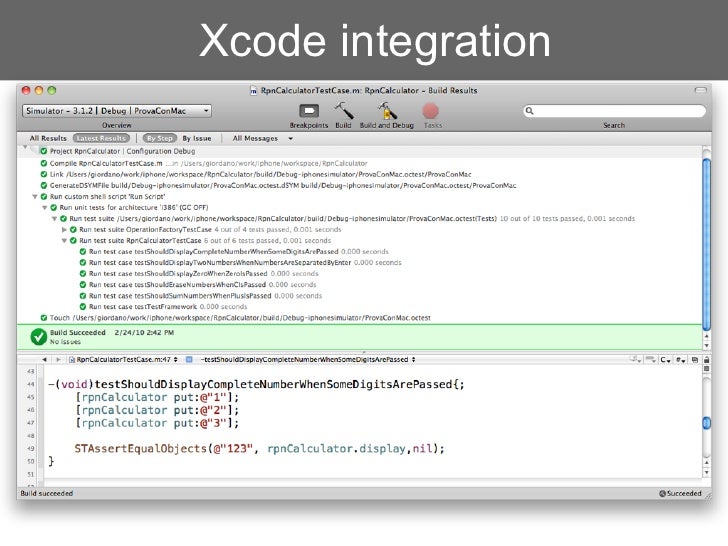Go back using editor history left arrow

(x=45, y=359)
